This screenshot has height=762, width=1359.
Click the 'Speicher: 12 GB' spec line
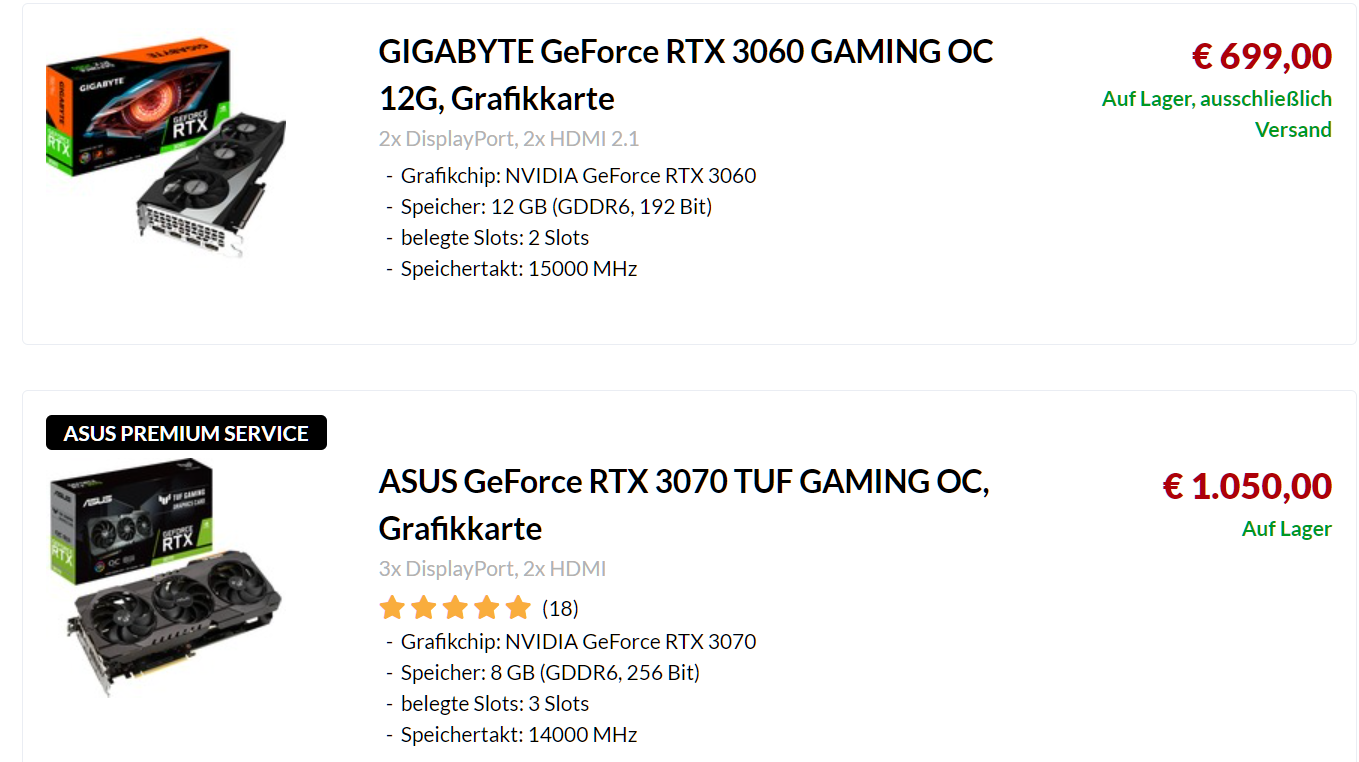pyautogui.click(x=556, y=207)
